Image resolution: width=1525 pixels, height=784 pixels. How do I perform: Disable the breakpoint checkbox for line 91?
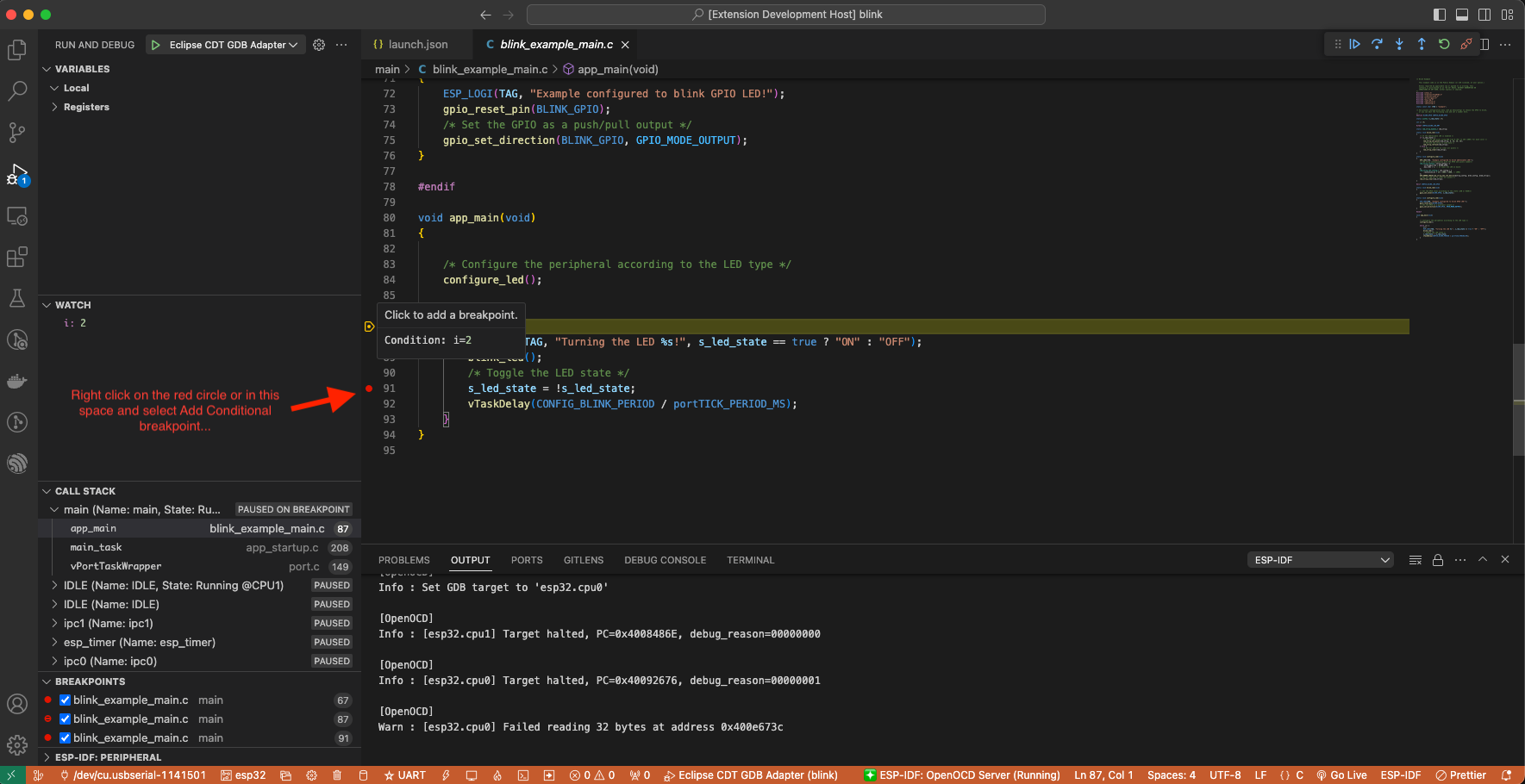click(65, 737)
